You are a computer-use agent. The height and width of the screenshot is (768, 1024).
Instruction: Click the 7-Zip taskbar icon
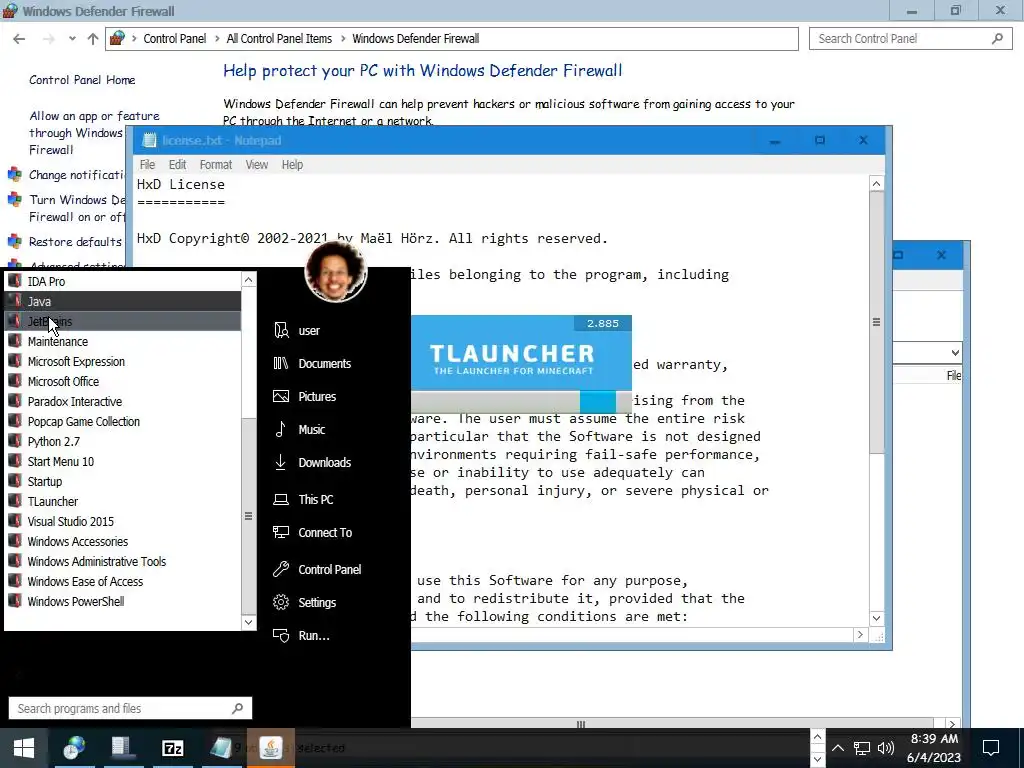(172, 748)
